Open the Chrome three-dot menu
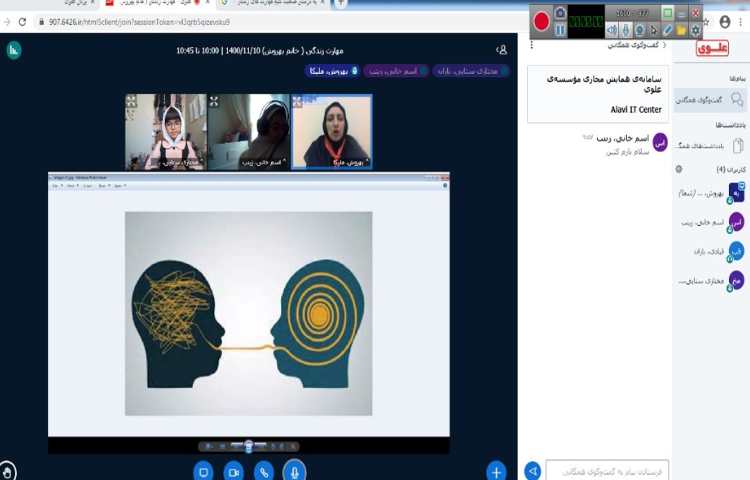 click(741, 22)
